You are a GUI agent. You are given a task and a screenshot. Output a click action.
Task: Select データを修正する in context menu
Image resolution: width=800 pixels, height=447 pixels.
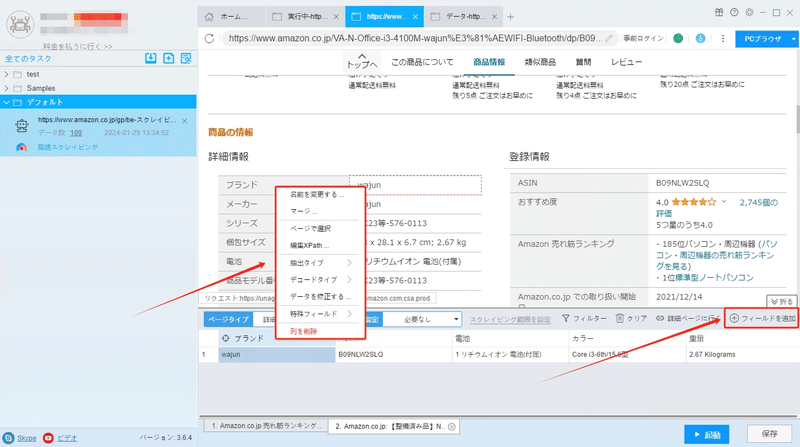click(320, 296)
